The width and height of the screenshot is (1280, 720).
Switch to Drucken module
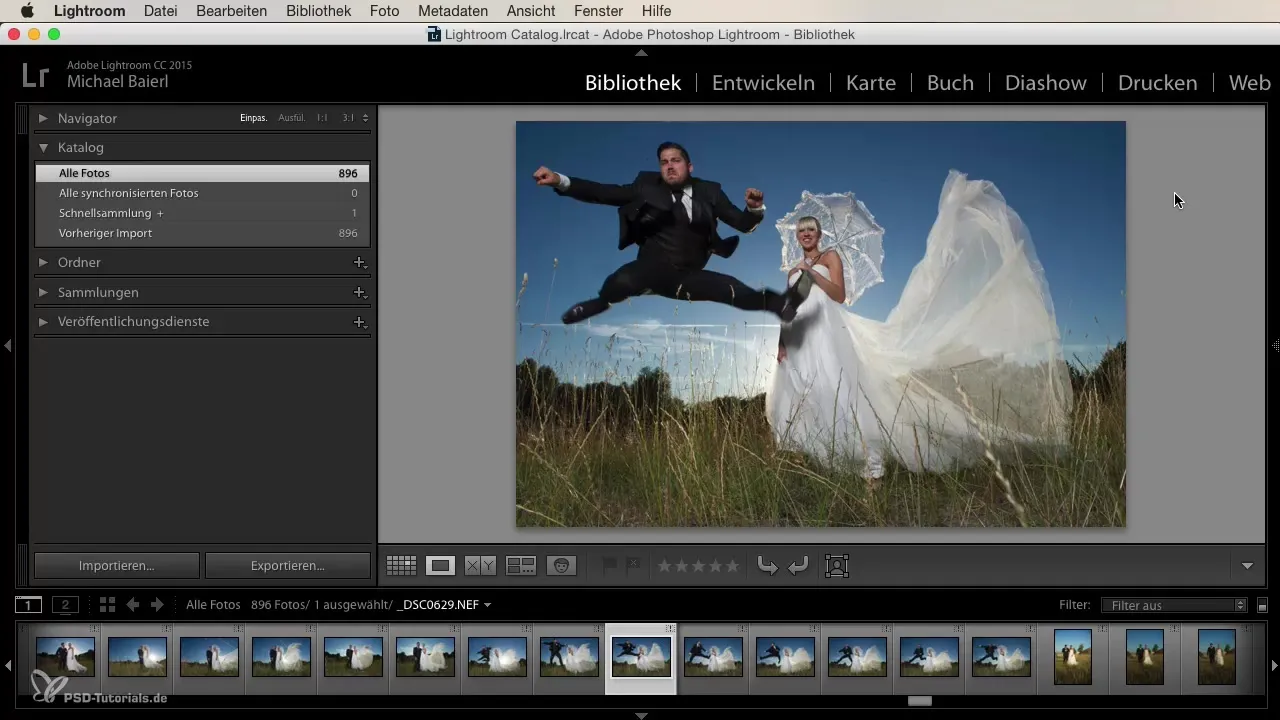click(x=1158, y=83)
